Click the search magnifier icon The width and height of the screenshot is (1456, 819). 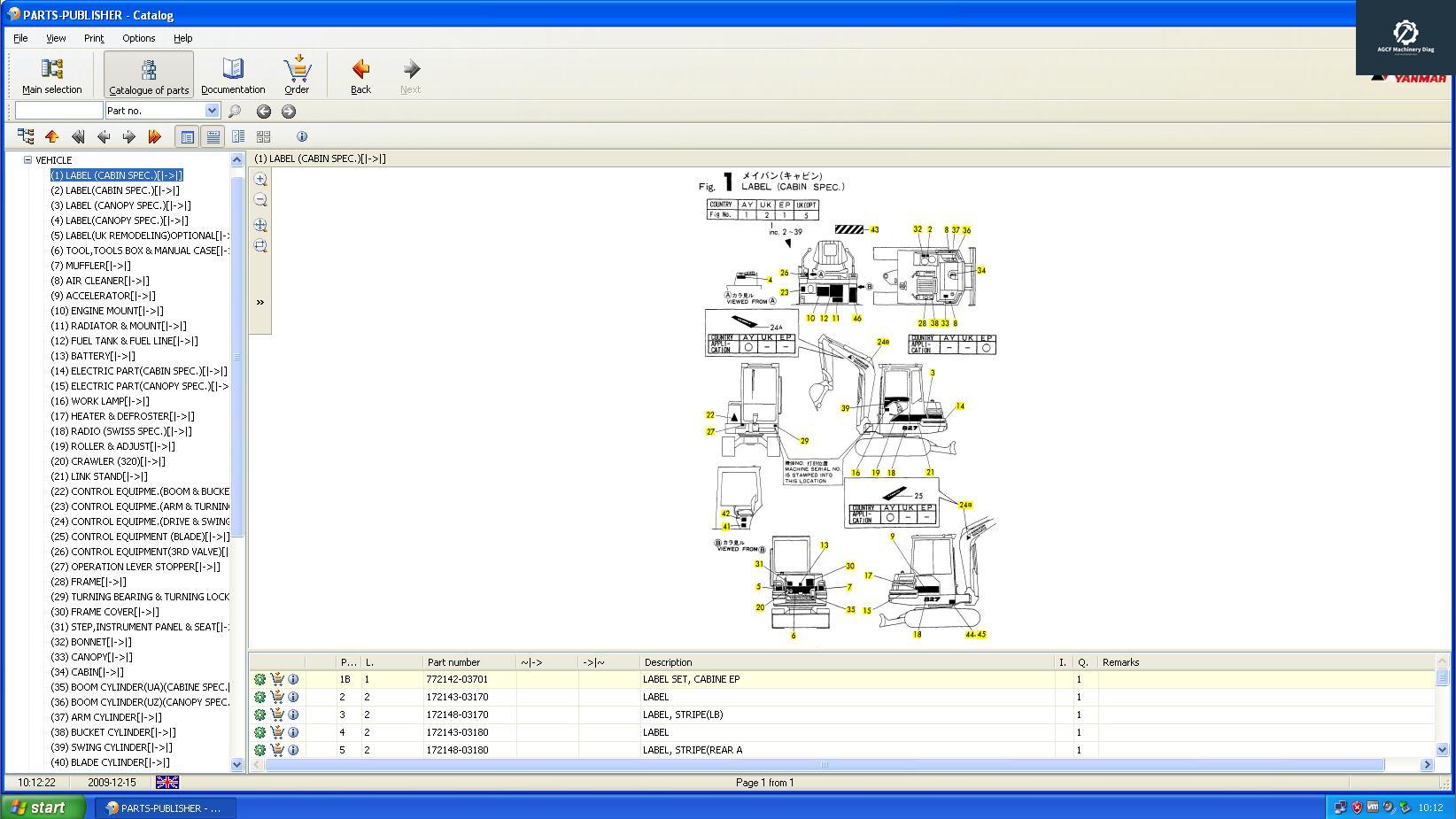click(235, 112)
